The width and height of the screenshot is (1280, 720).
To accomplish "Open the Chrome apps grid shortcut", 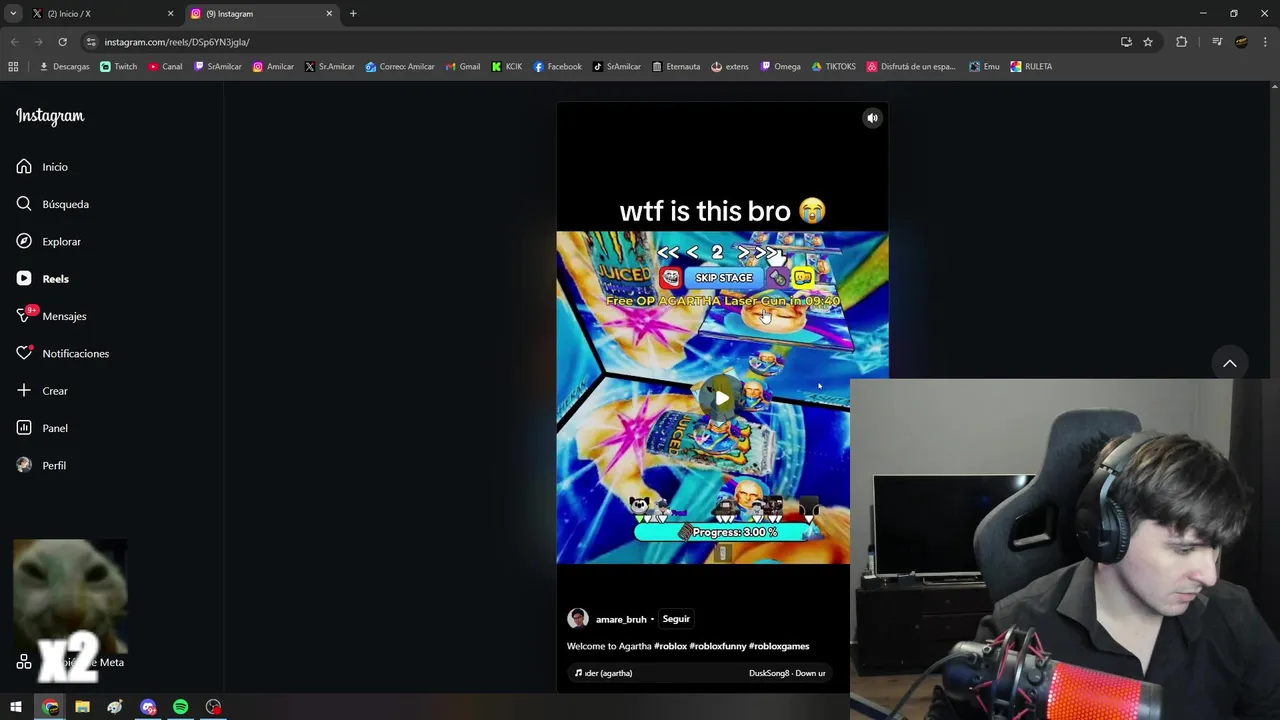I will [x=13, y=67].
